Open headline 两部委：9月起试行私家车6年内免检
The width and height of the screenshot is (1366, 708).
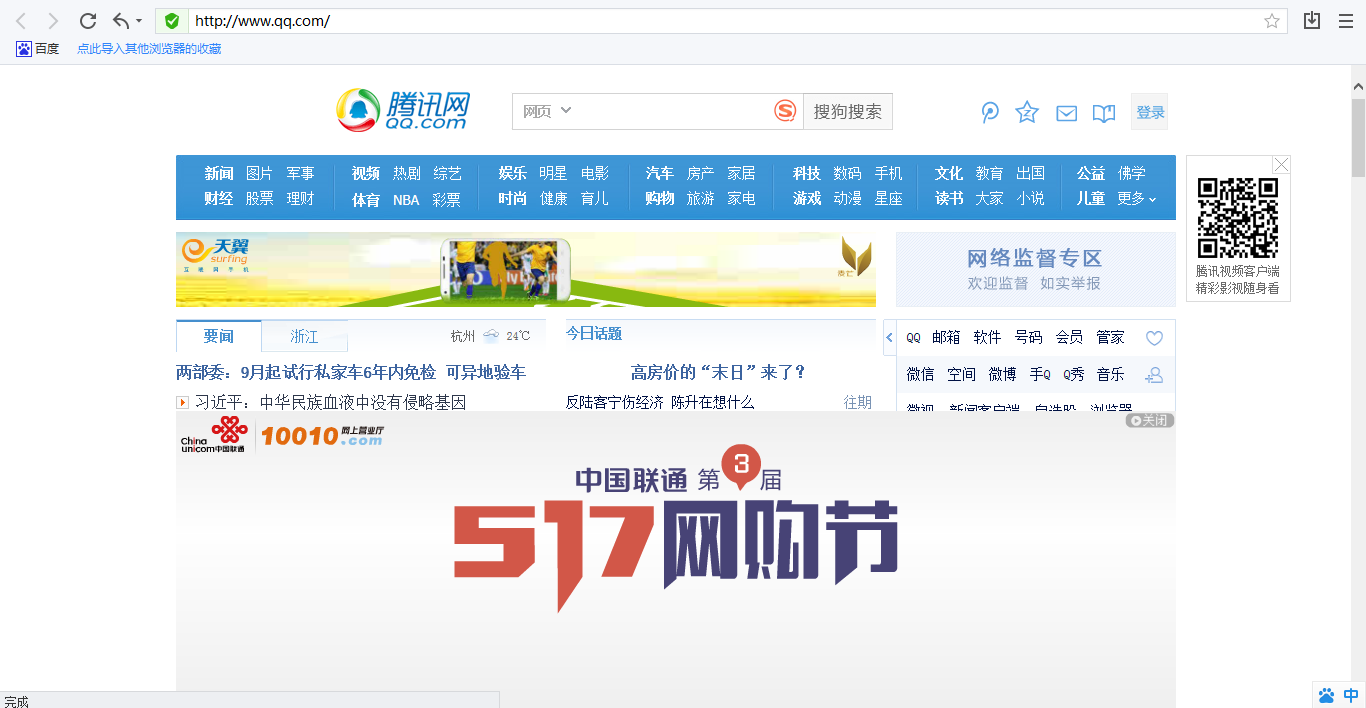coord(351,372)
